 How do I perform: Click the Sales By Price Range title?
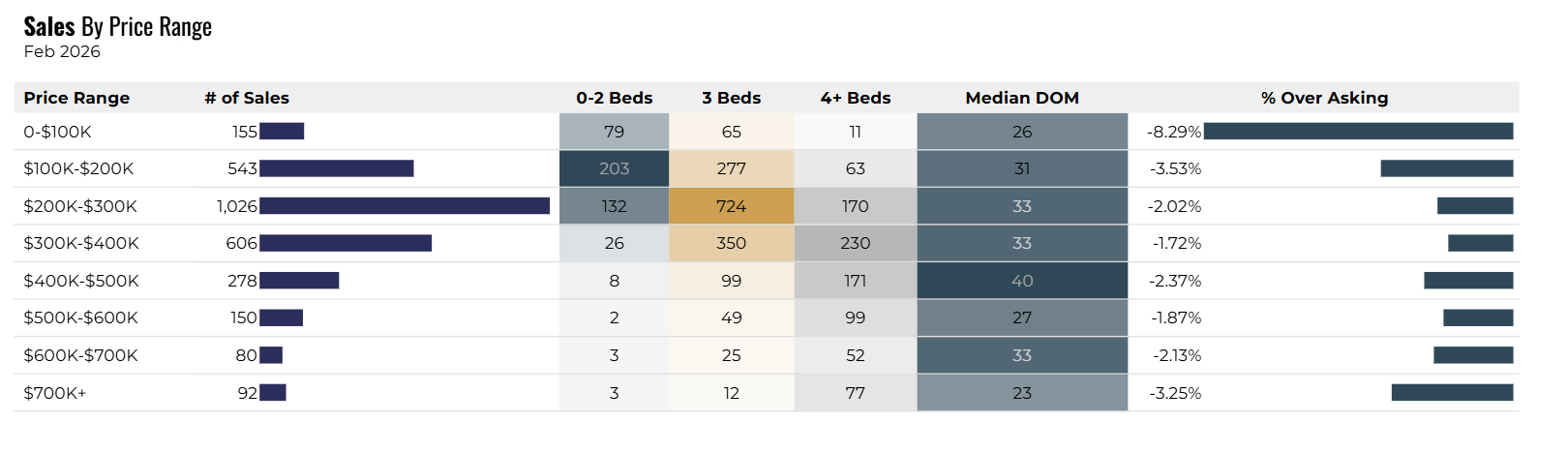point(117,27)
